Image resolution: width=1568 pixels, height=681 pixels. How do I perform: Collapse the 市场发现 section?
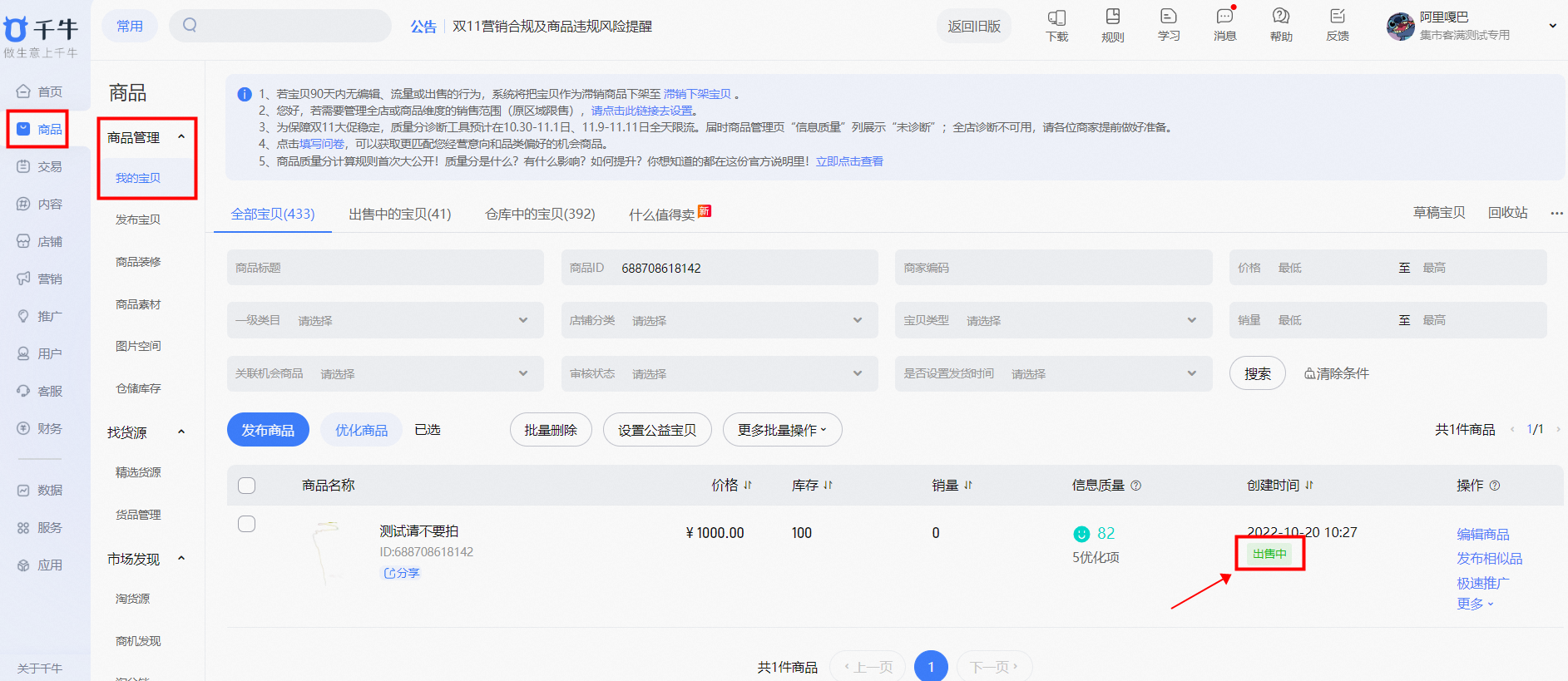point(181,559)
